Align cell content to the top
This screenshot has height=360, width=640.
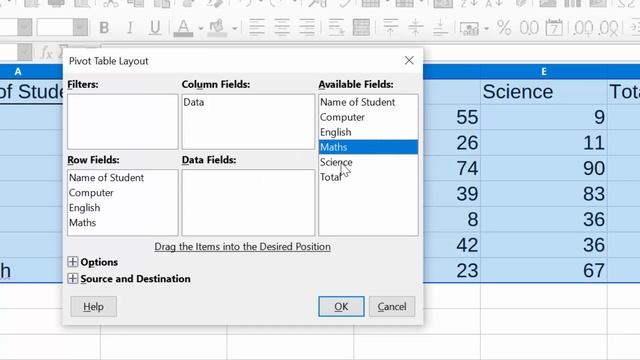(x=391, y=27)
